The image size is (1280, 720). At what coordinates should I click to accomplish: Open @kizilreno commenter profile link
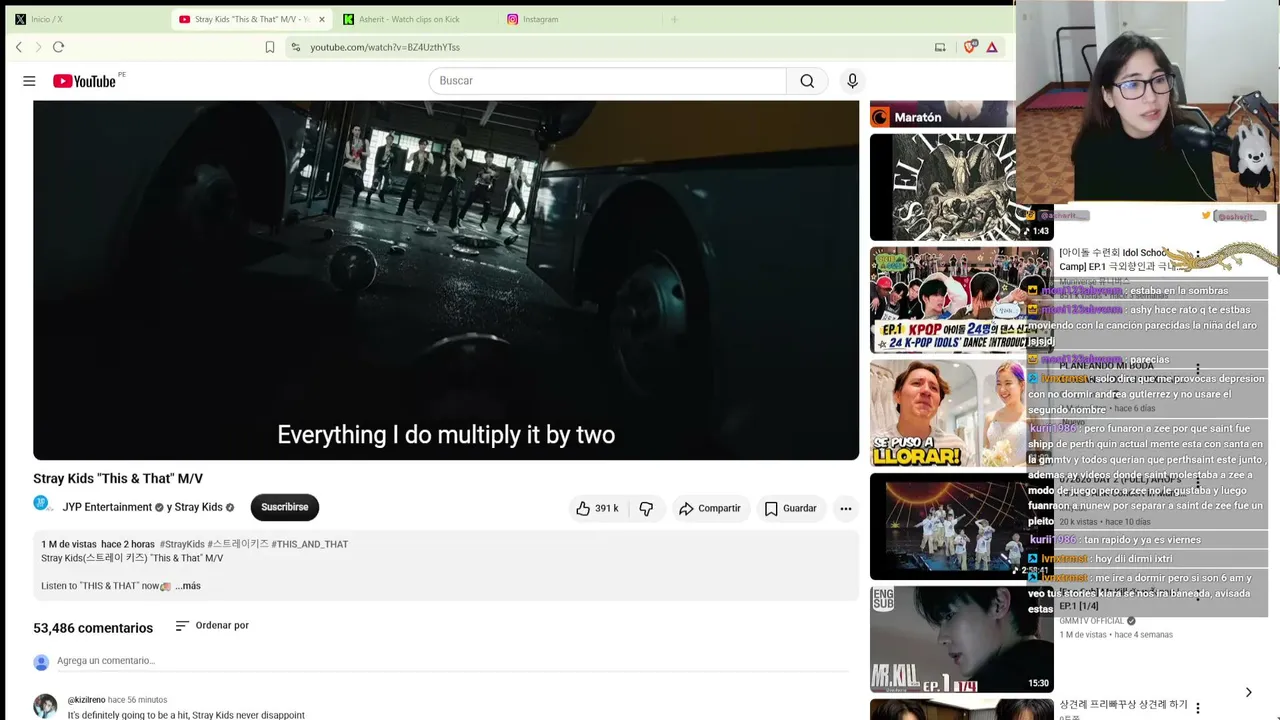pyautogui.click(x=86, y=700)
